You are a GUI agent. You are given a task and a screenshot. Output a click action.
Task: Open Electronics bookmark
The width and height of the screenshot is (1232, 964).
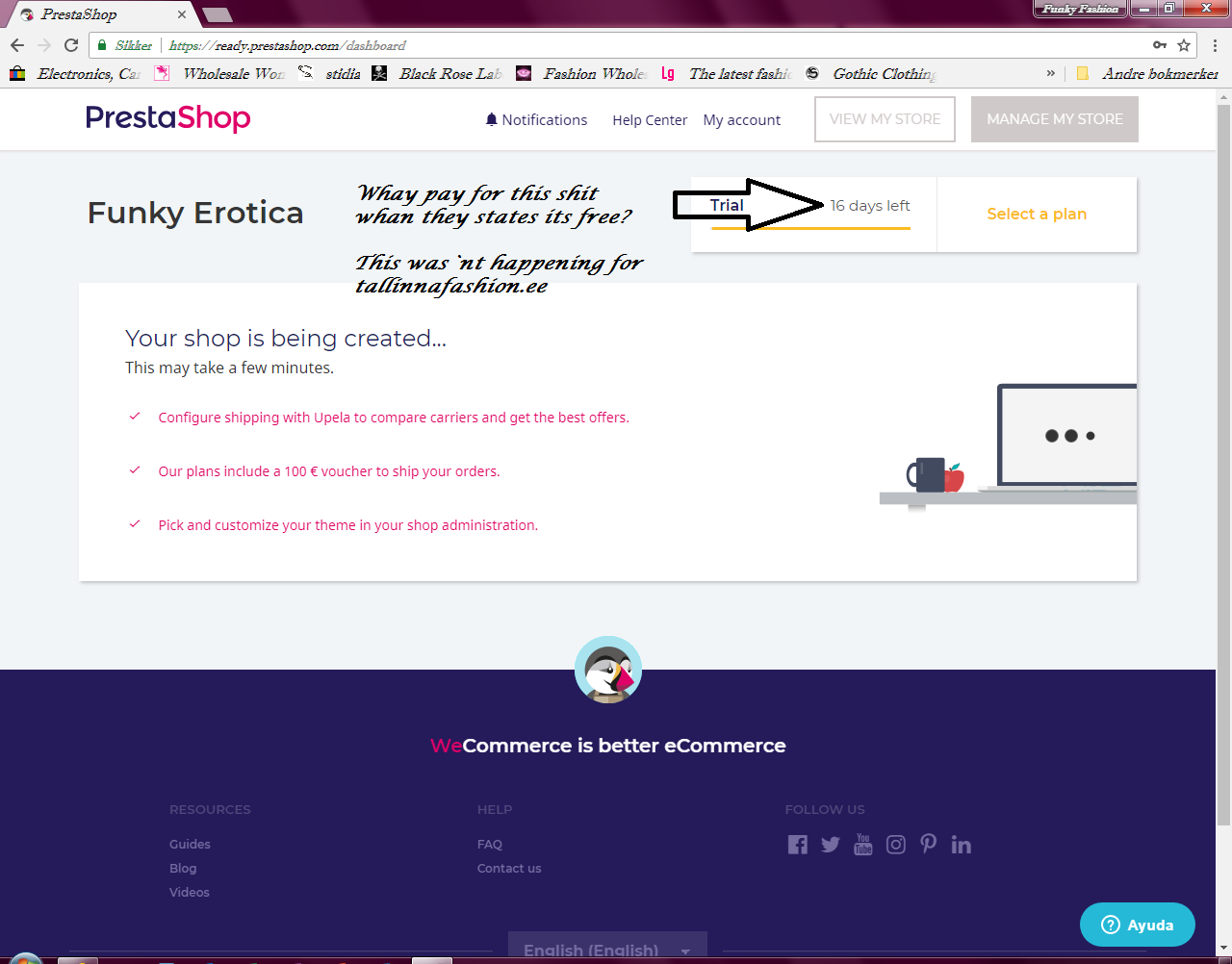(76, 73)
